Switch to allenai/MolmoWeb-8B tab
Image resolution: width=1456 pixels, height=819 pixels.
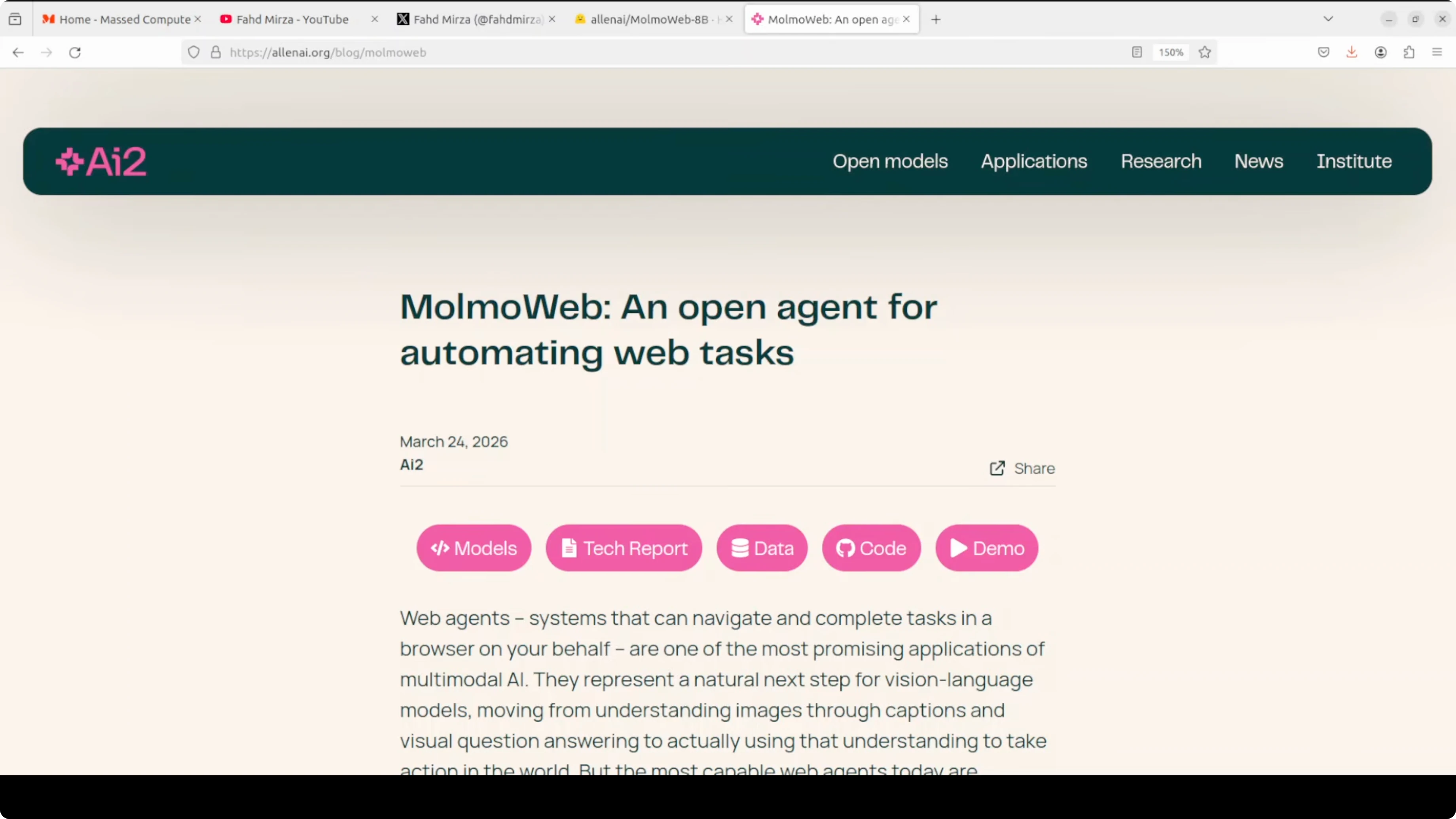(648, 19)
